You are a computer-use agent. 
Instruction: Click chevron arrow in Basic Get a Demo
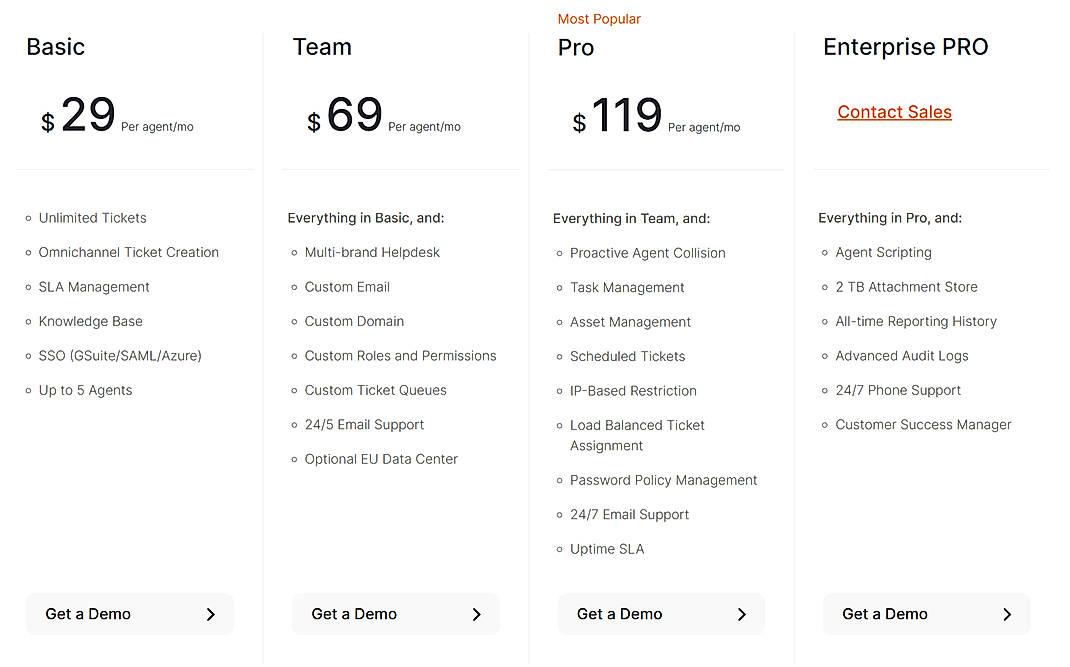click(x=210, y=615)
